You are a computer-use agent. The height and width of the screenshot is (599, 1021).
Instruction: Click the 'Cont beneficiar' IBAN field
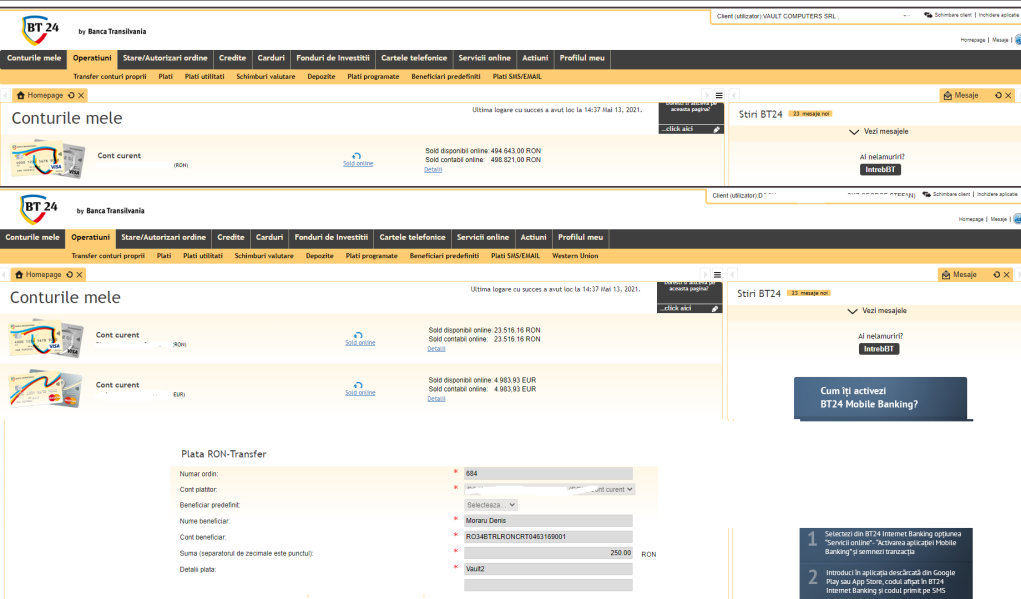click(548, 537)
